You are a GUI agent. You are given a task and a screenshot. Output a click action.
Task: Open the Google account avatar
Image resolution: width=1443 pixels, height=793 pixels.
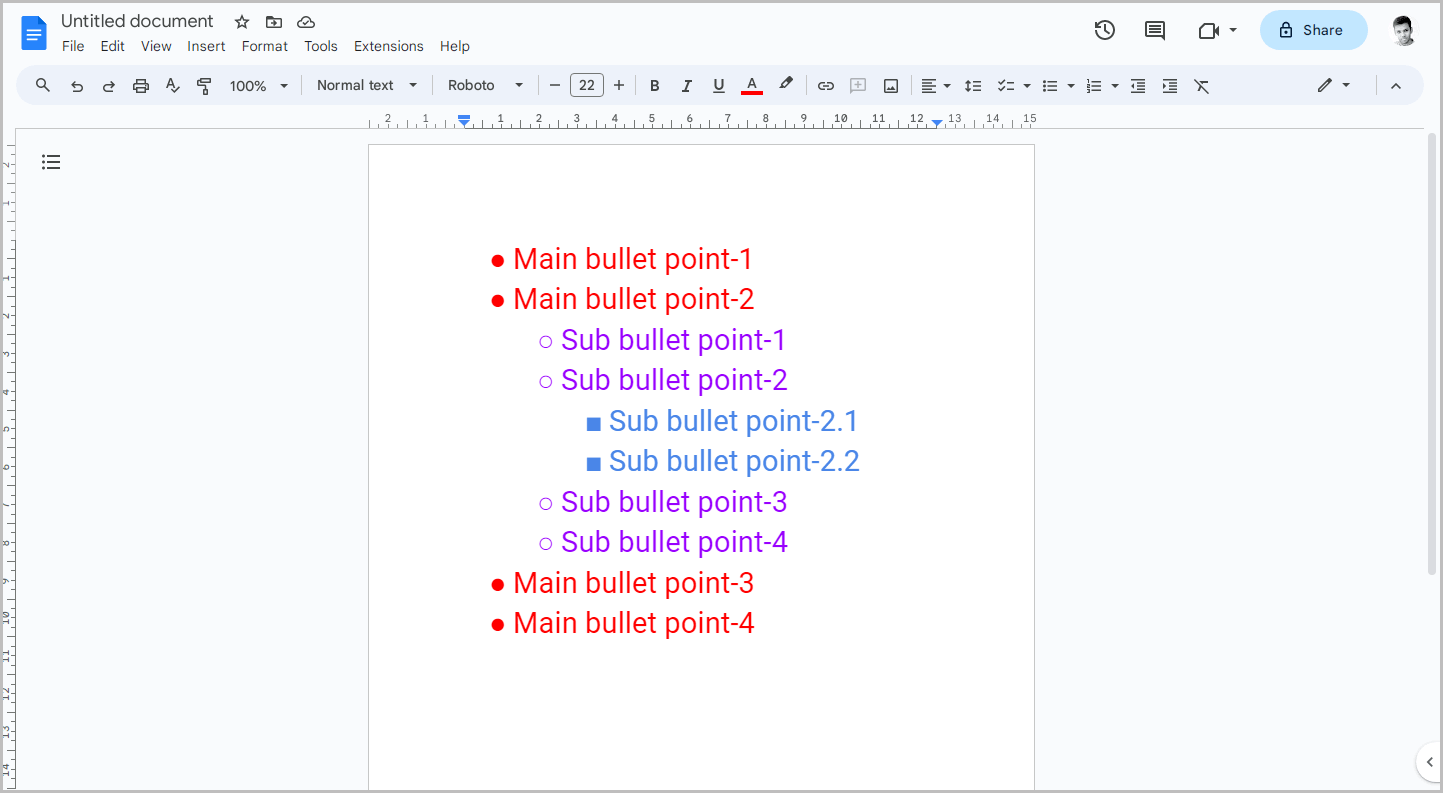[1403, 30]
